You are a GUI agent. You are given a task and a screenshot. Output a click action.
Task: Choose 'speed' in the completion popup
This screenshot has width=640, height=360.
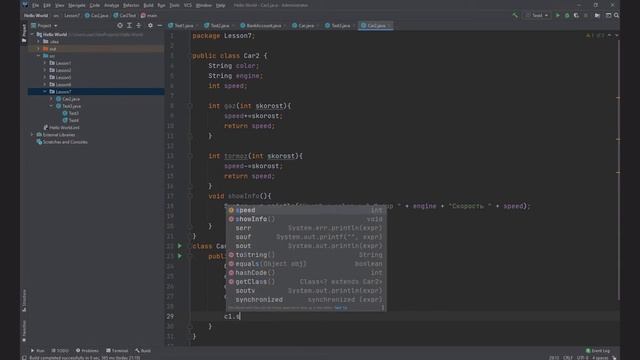click(306, 210)
